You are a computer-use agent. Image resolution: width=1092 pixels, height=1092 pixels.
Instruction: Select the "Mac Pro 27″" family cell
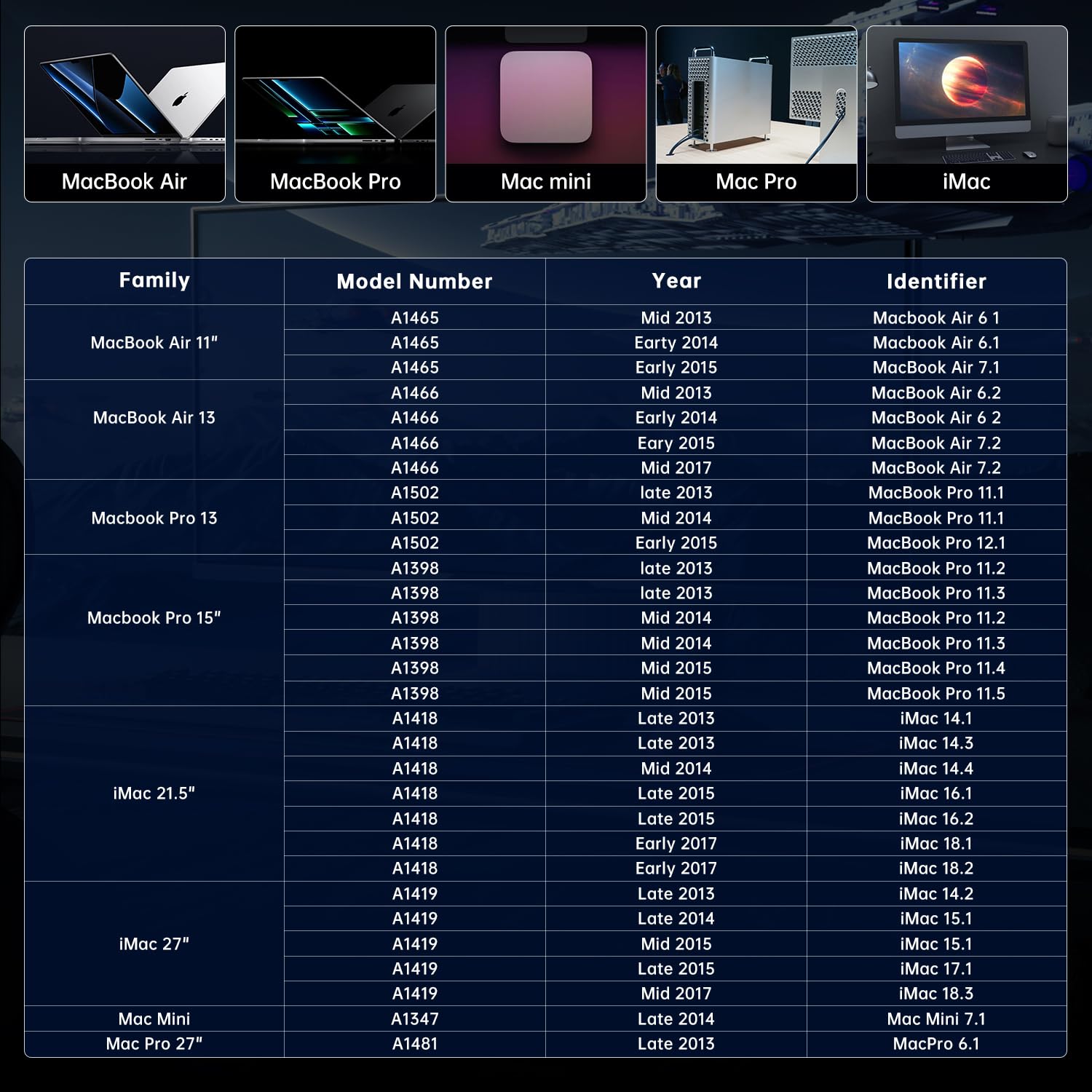(154, 1044)
